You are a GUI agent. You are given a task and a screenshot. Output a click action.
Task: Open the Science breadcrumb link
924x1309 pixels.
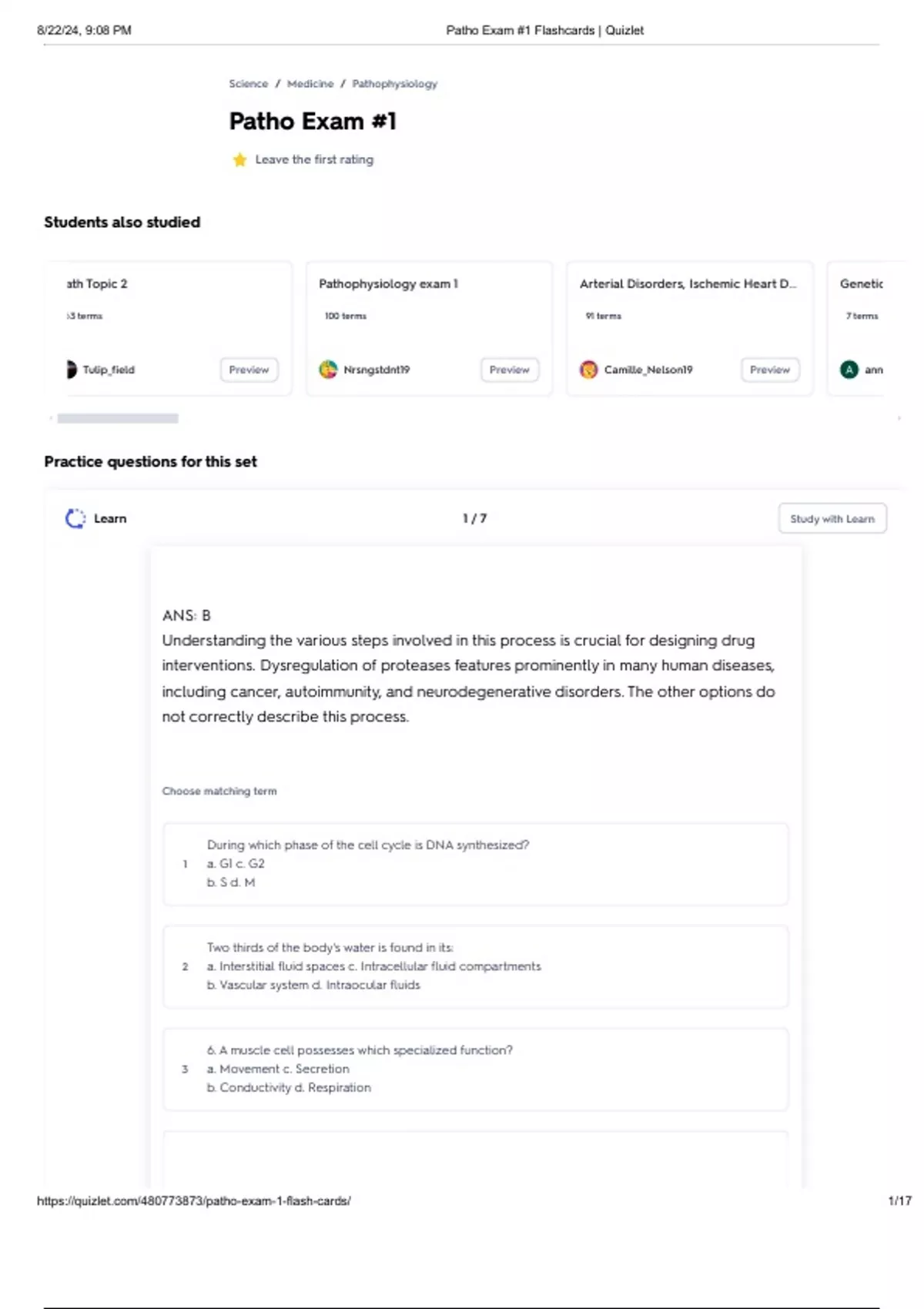tap(248, 84)
